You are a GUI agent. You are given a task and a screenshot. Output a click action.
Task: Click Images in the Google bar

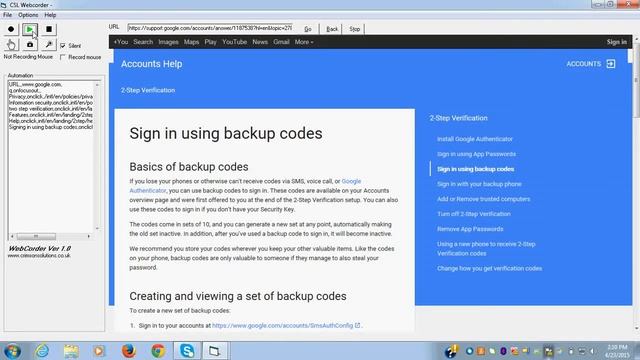click(x=168, y=42)
